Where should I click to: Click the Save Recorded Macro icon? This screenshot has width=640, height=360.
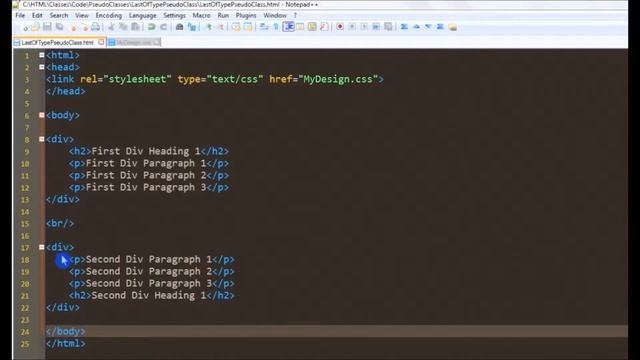tap(388, 27)
